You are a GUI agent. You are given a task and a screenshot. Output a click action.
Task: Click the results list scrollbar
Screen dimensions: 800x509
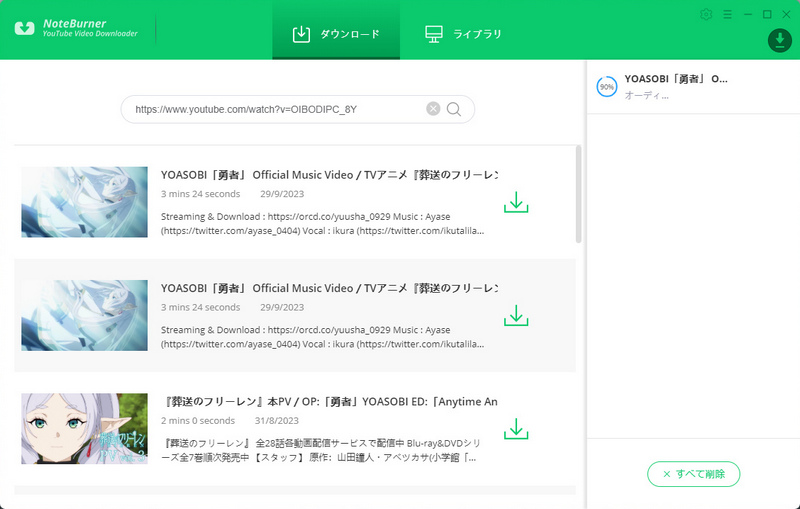coord(578,194)
